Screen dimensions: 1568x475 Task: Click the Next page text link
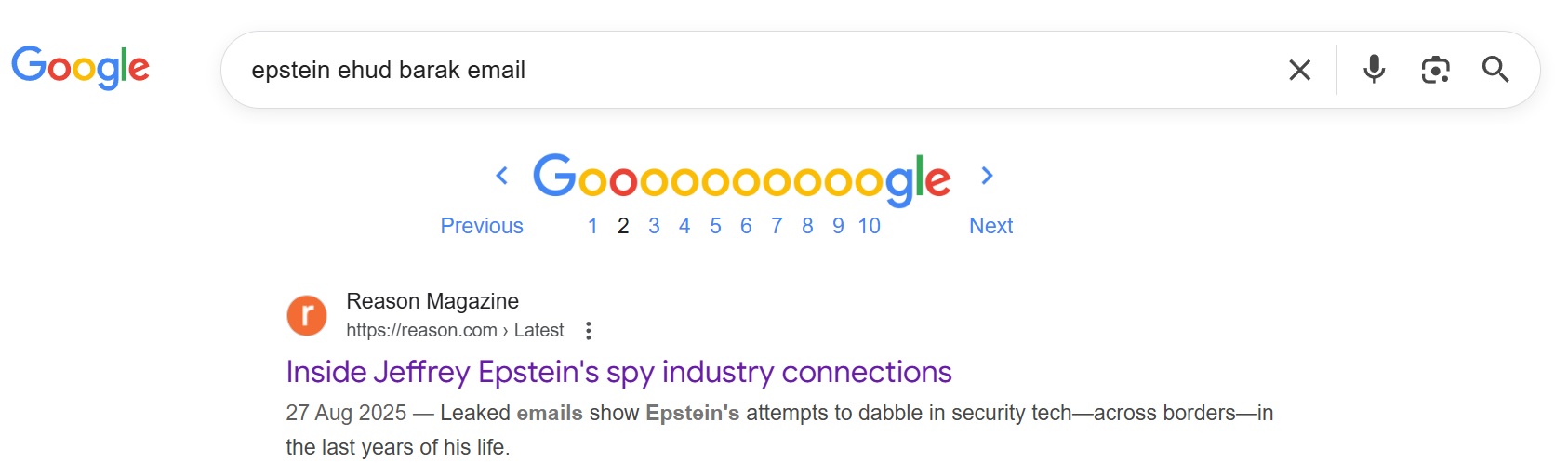pos(990,226)
